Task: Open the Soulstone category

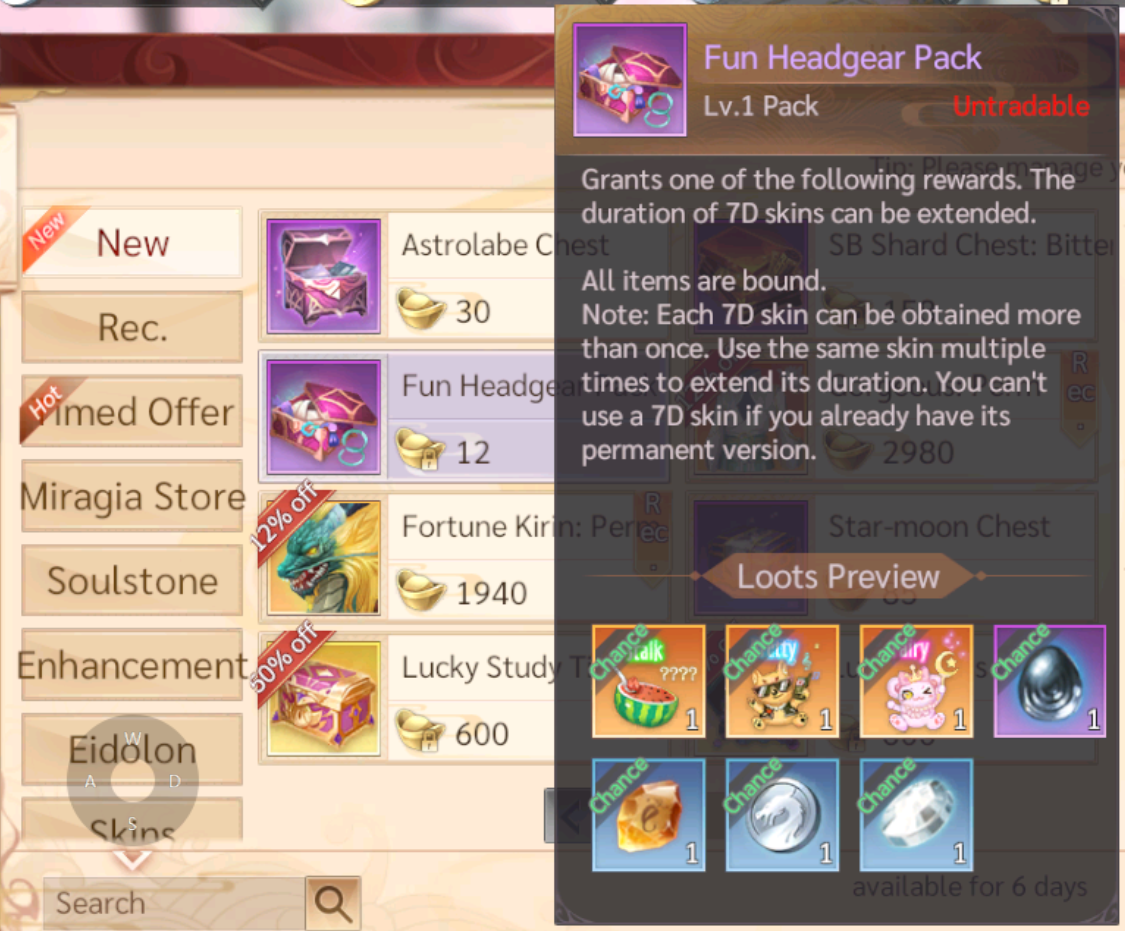Action: [x=132, y=580]
